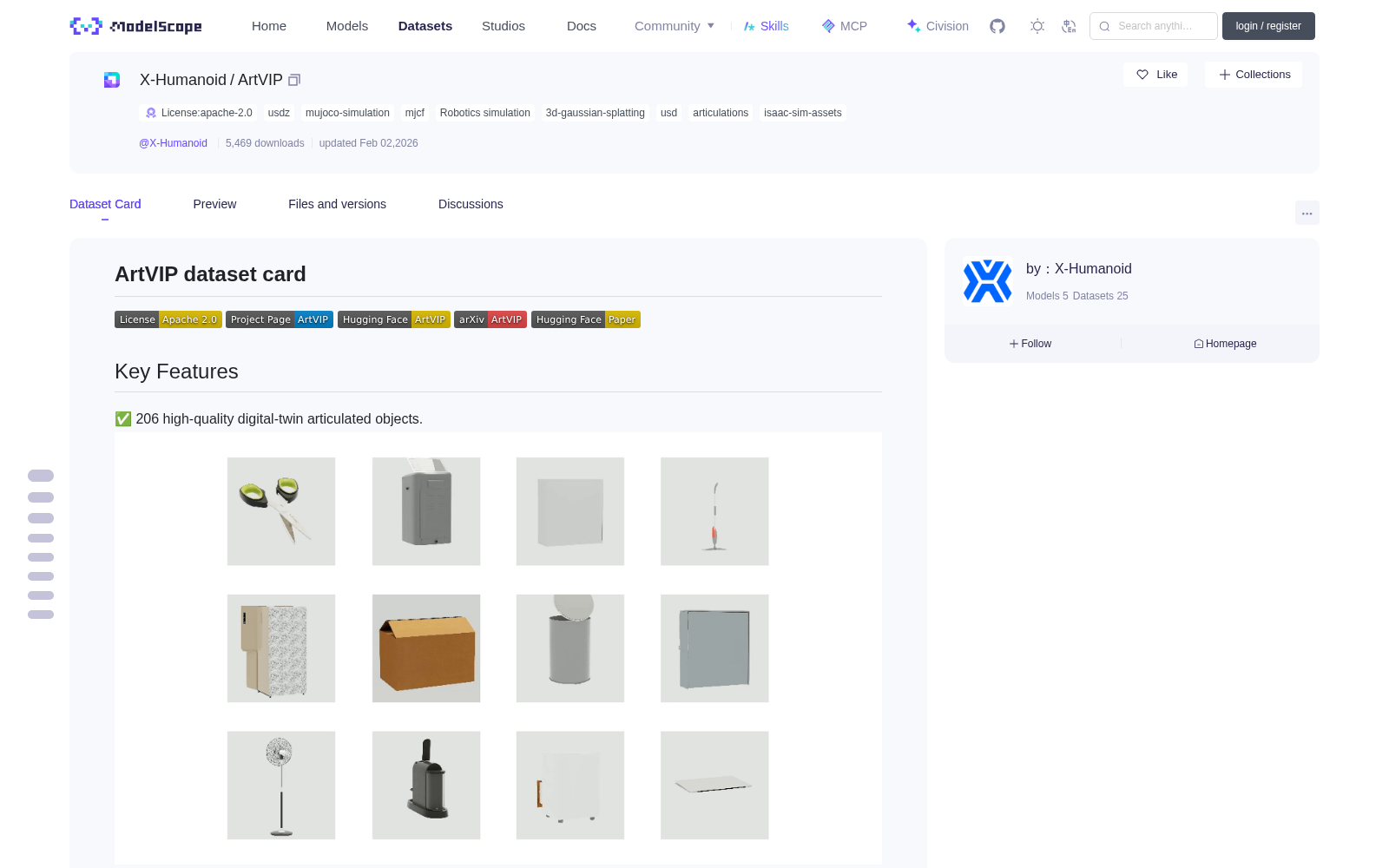Open the Civision nav item
The height and width of the screenshot is (868, 1389).
(938, 26)
